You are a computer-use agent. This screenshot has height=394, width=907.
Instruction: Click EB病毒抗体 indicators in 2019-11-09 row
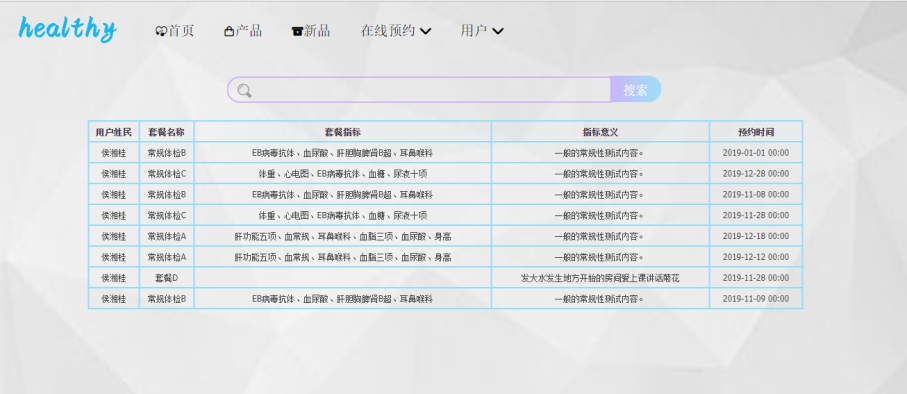click(x=342, y=299)
